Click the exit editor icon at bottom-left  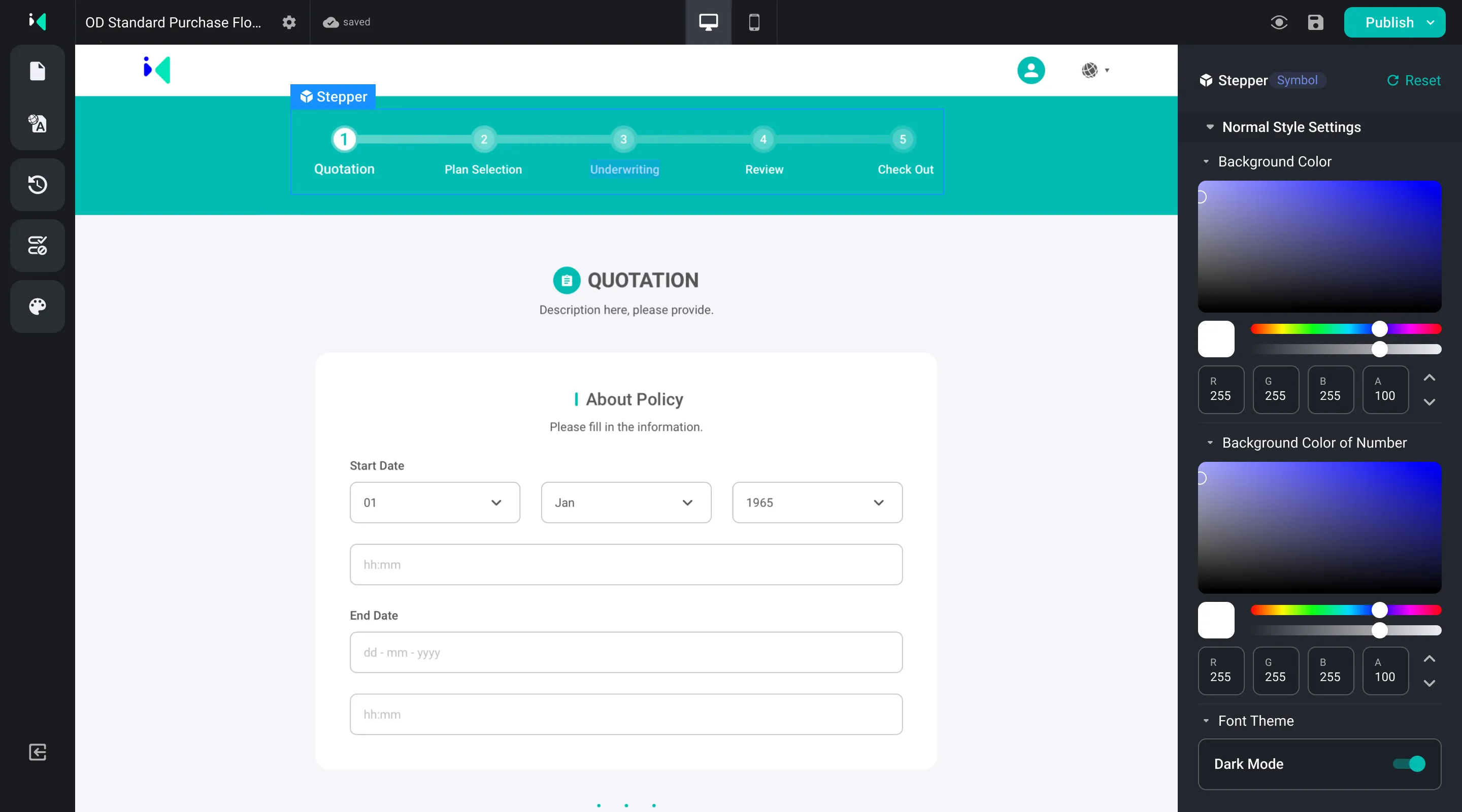38,752
